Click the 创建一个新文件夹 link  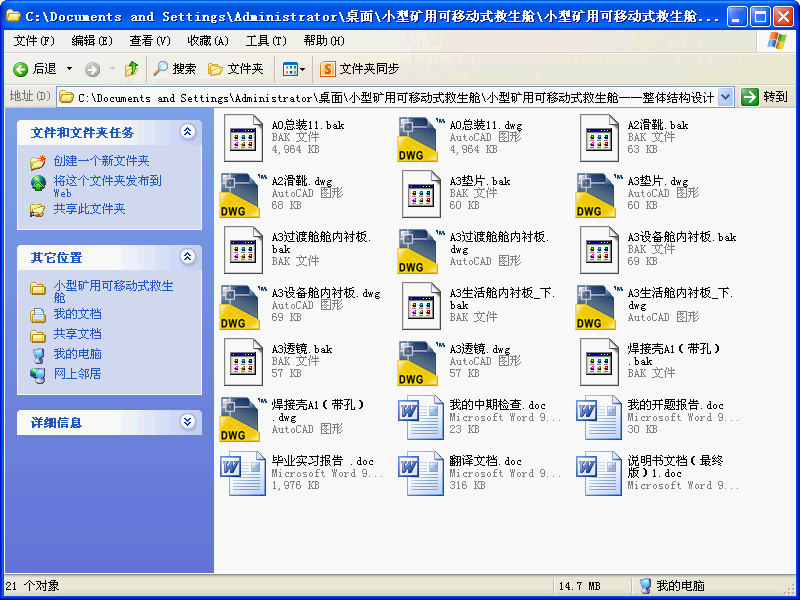point(101,161)
